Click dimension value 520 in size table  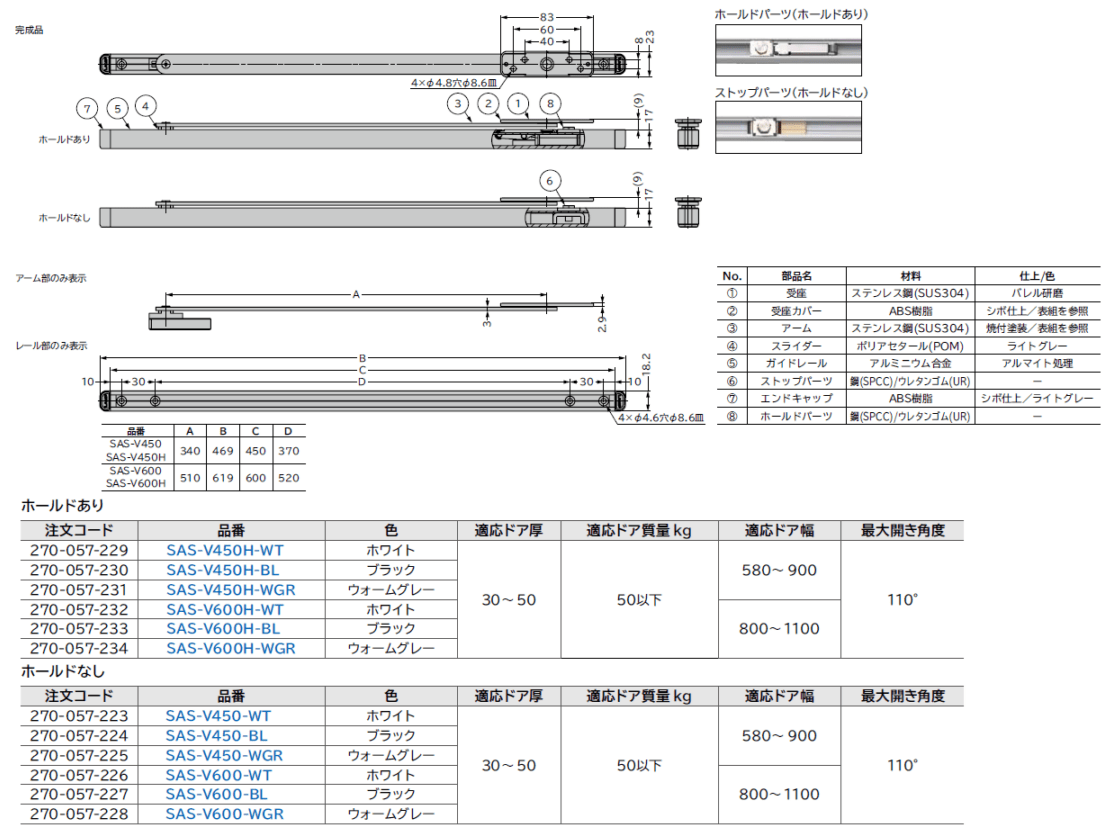(x=288, y=478)
